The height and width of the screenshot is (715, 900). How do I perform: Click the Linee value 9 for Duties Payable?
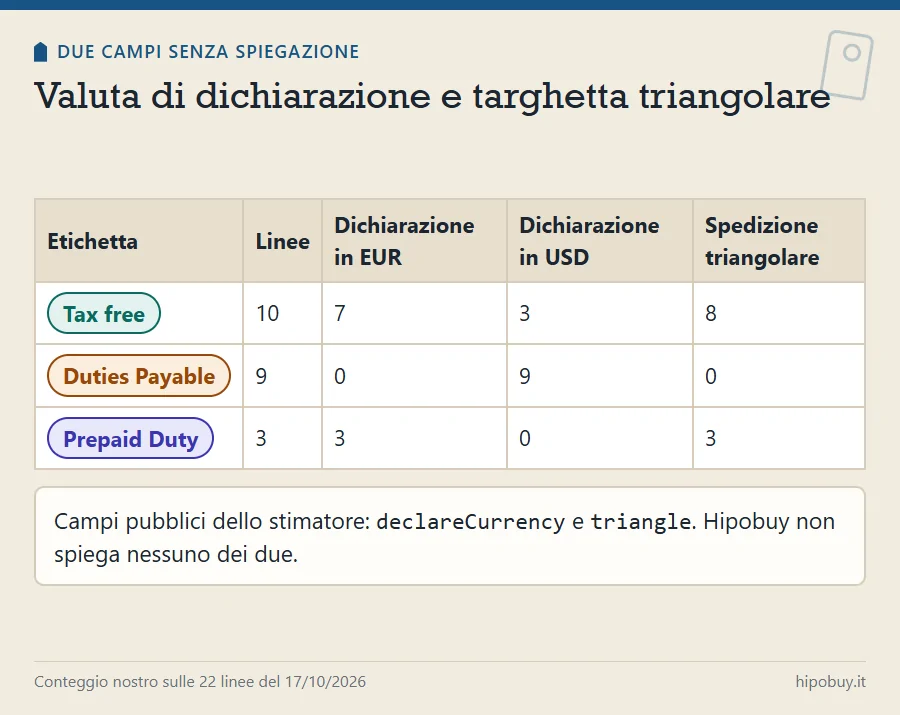[261, 376]
